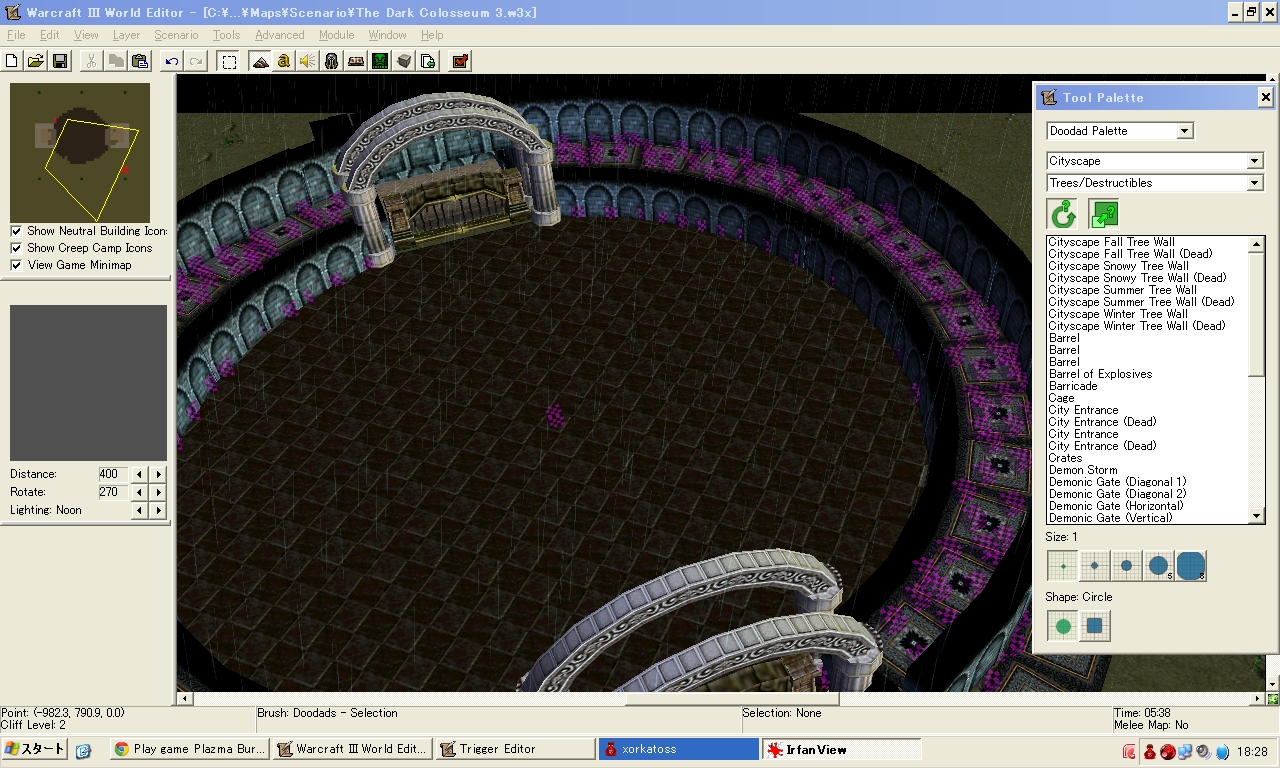Viewport: 1280px width, 768px height.
Task: Open the Object Manager cube icon
Action: pos(404,61)
